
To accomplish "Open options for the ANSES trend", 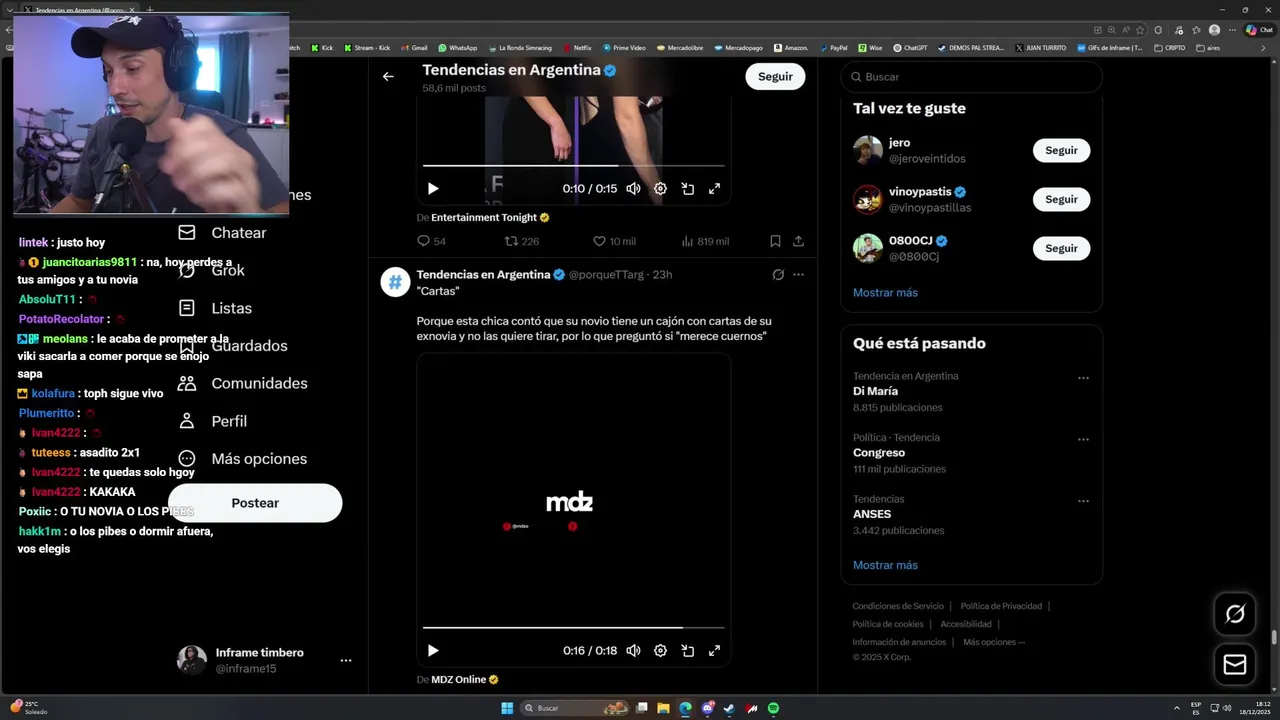I will [x=1083, y=500].
